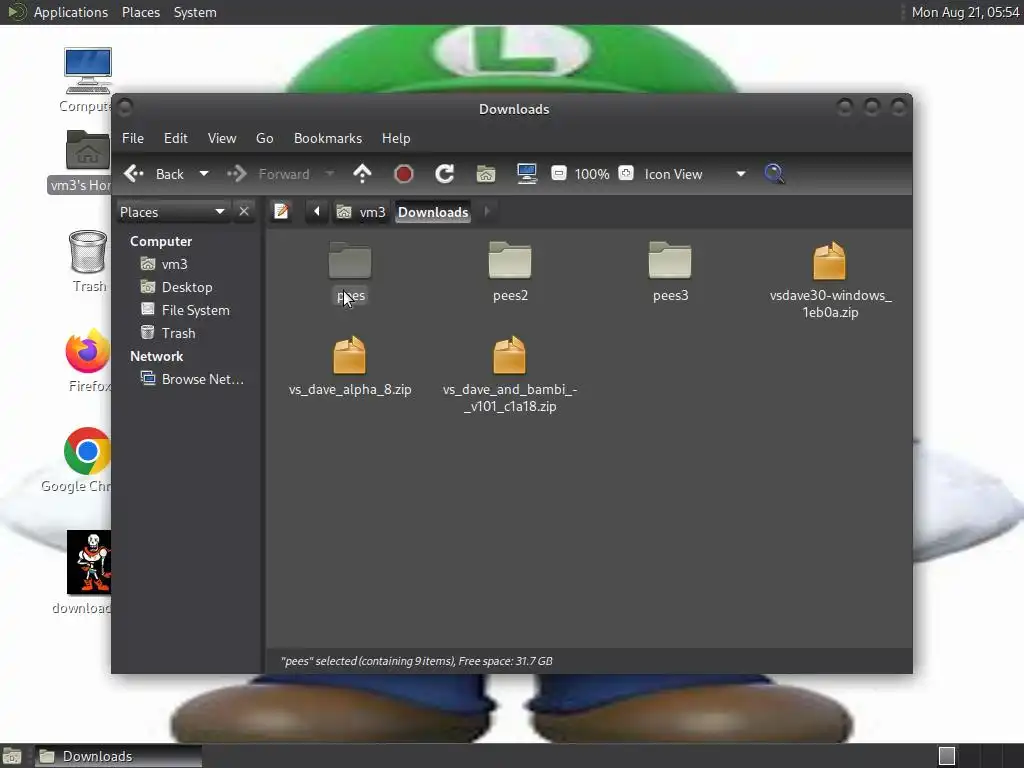The width and height of the screenshot is (1024, 768).
Task: Open the Bookmarks menu
Action: (328, 138)
